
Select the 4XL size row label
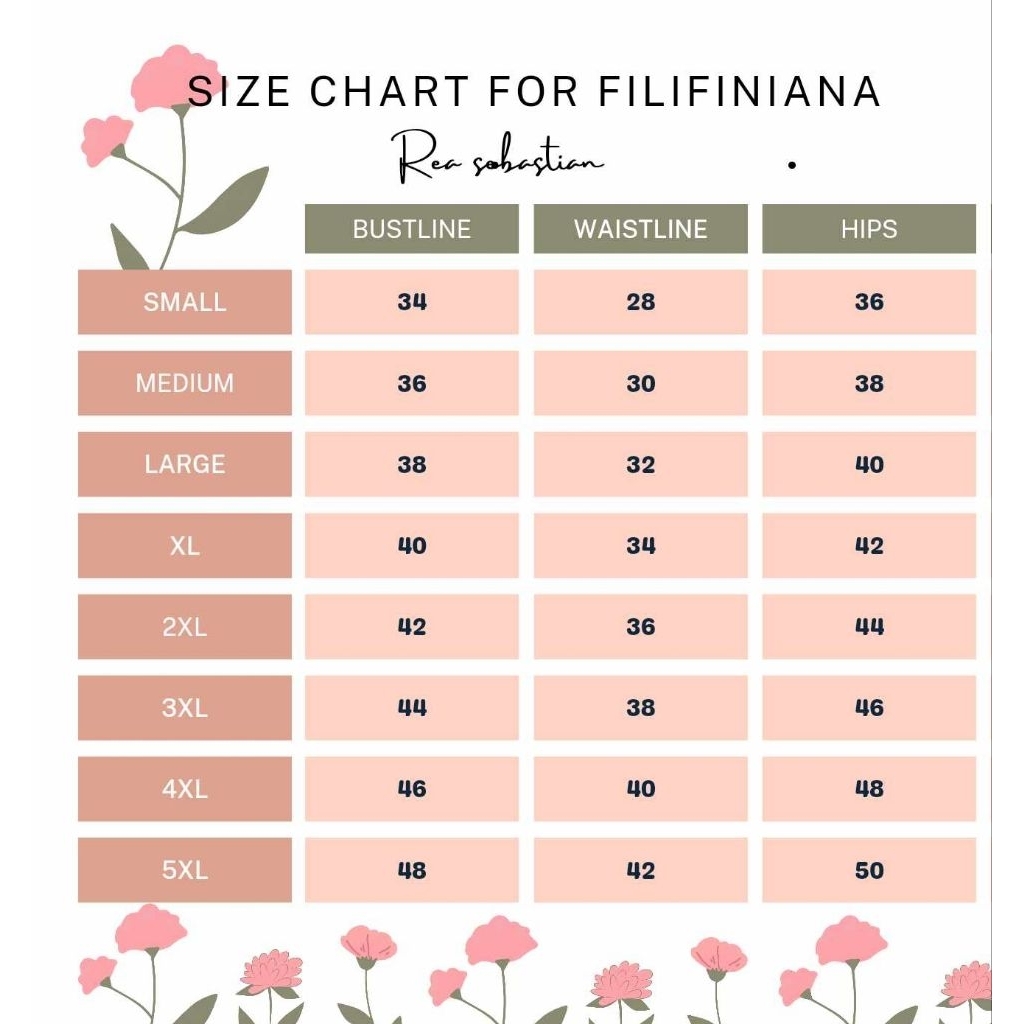pos(185,789)
